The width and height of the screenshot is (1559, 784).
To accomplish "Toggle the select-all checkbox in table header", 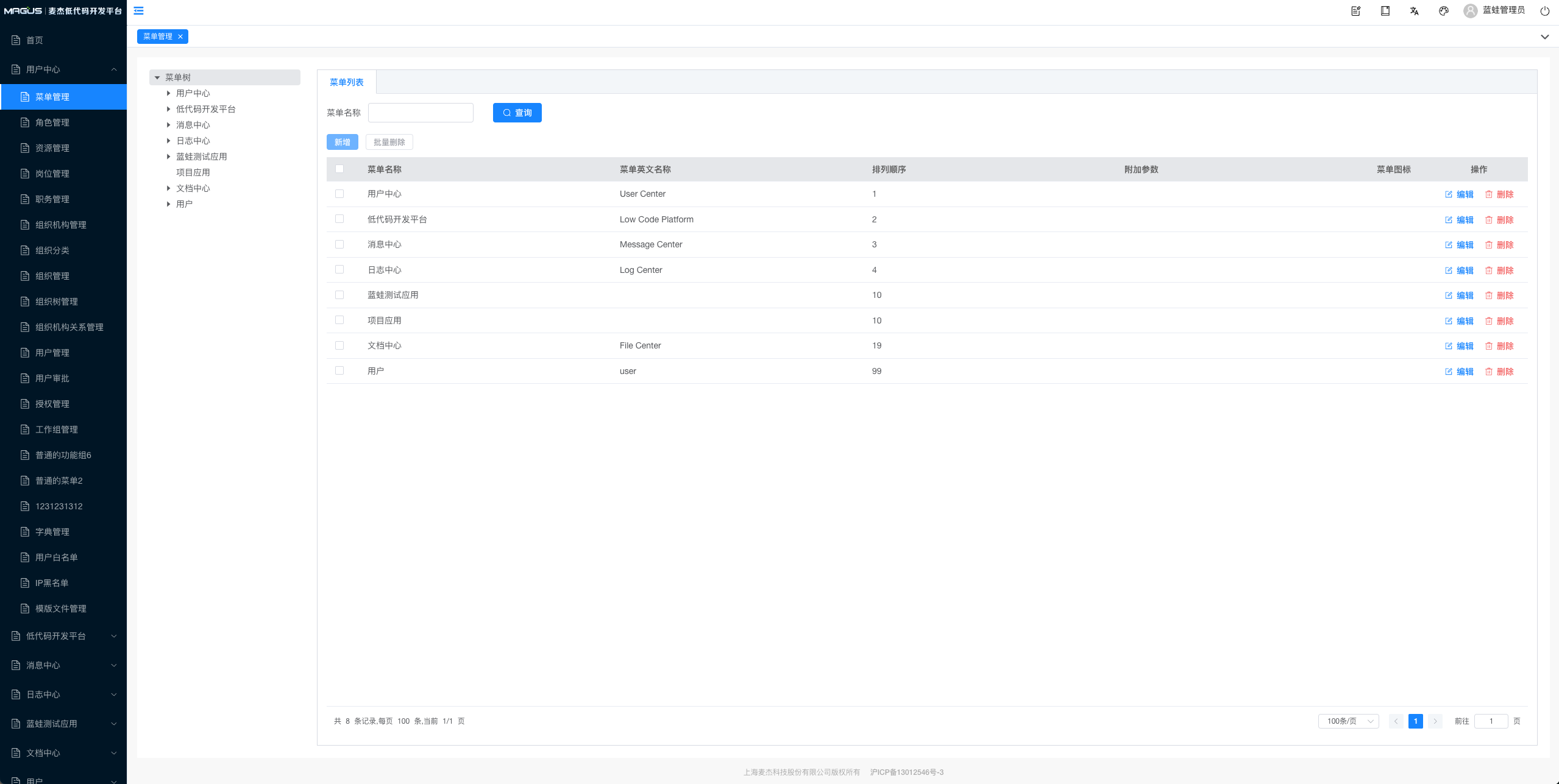I will point(339,169).
